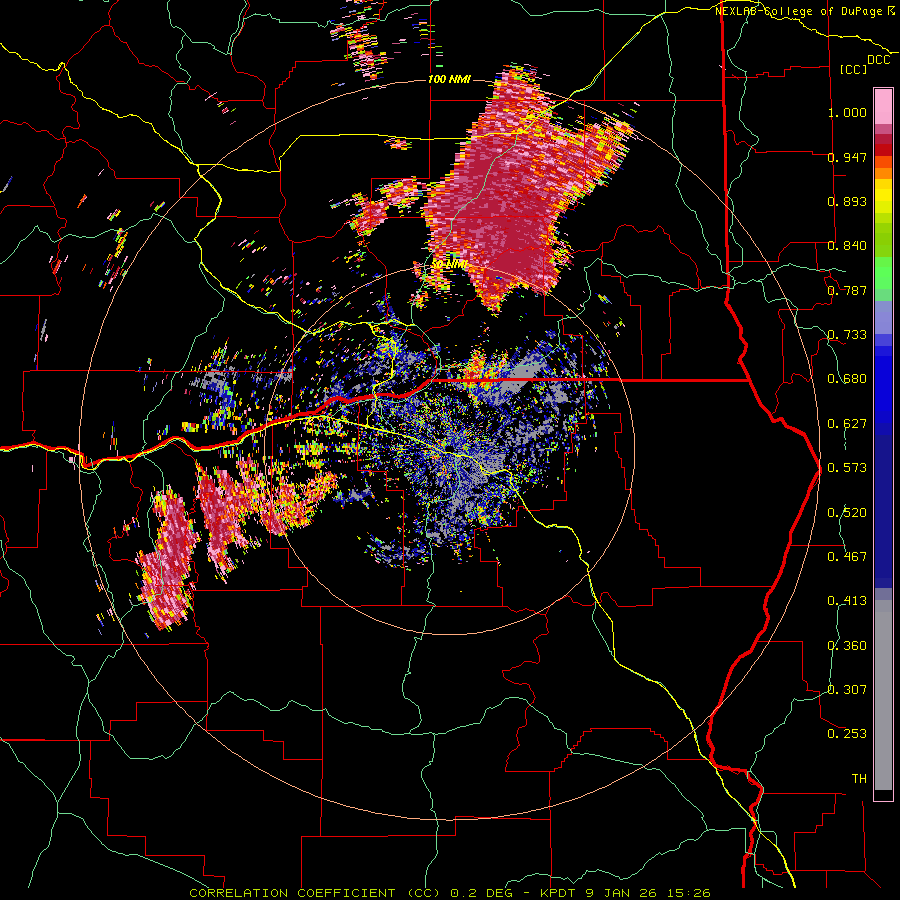This screenshot has height=900, width=900.
Task: Click the 0.947 legend value
Action: 847,157
